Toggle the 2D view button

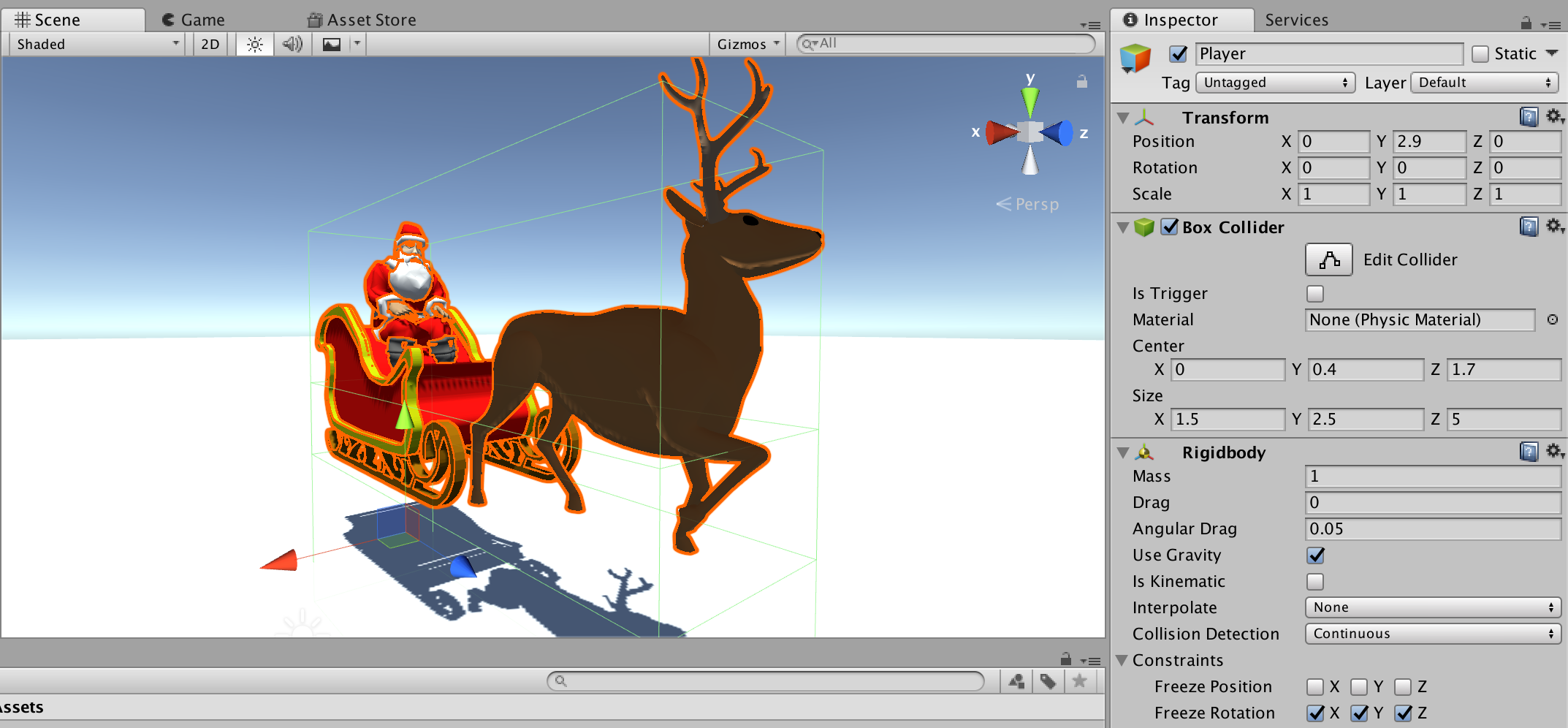coord(210,45)
